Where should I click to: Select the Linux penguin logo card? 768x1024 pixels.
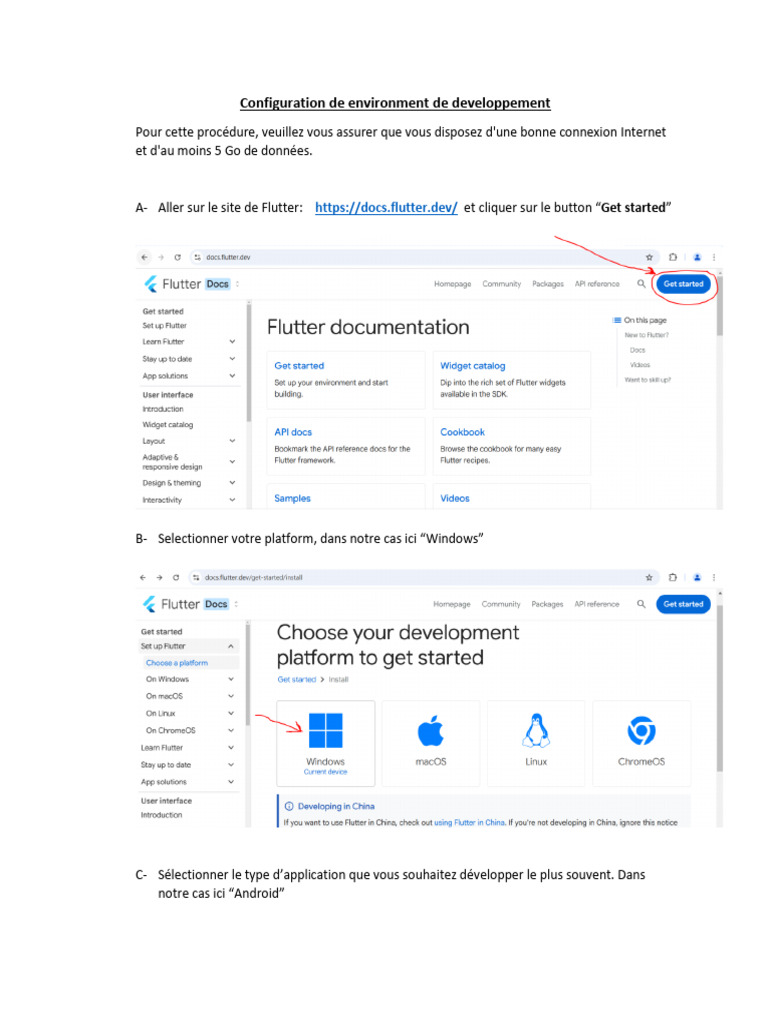[x=536, y=743]
